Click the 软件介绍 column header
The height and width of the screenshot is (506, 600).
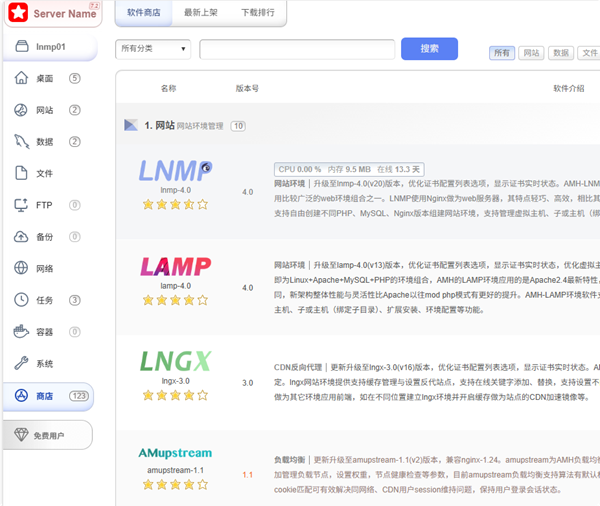[x=569, y=88]
